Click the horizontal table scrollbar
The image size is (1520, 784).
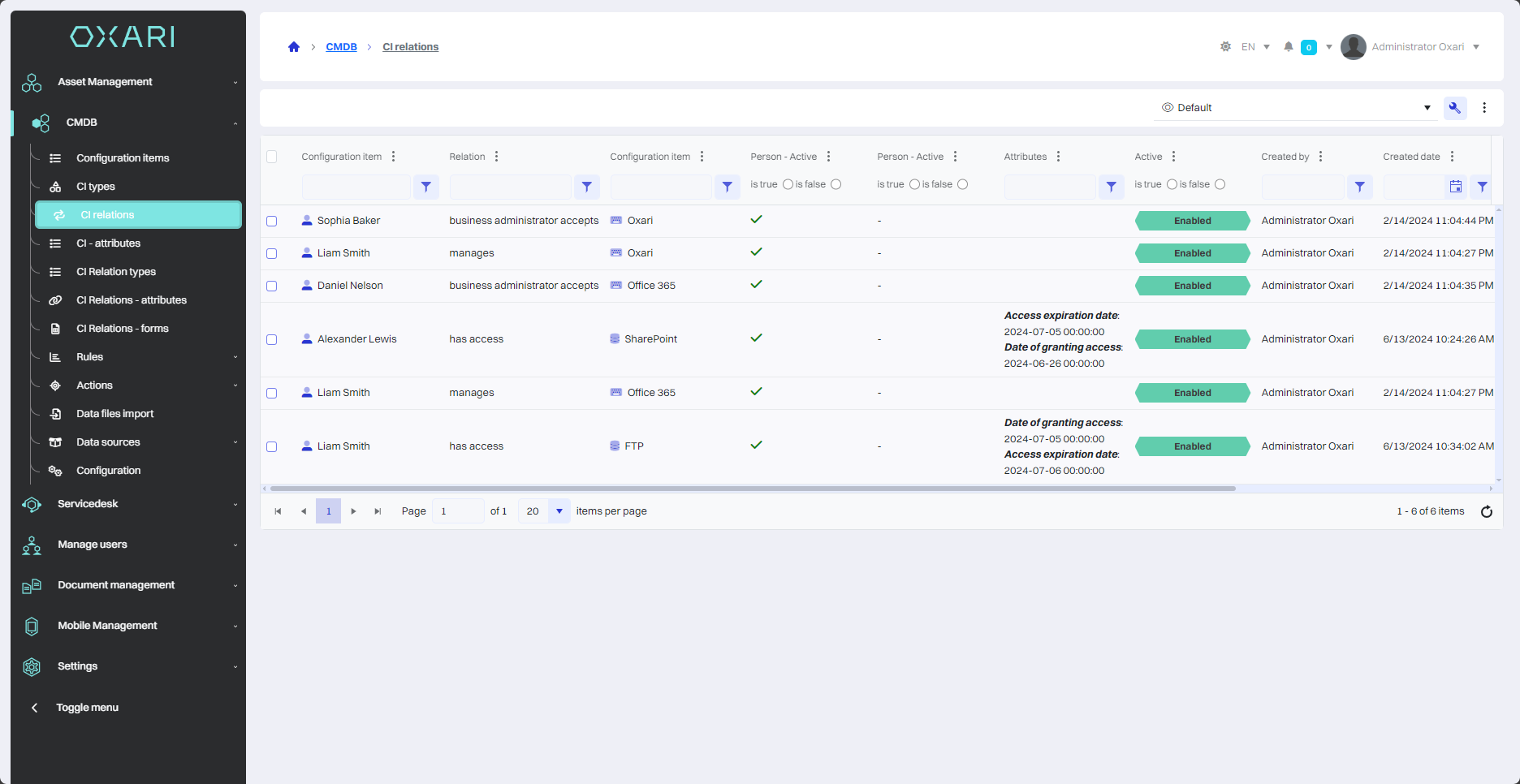pos(752,489)
